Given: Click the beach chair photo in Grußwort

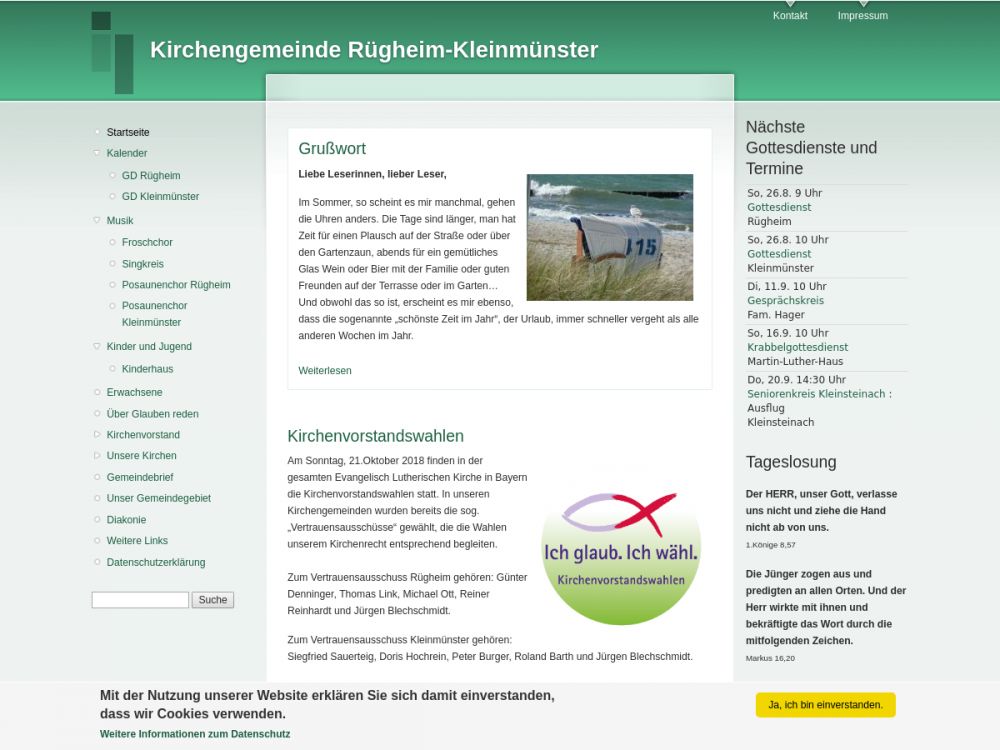Looking at the screenshot, I should pos(609,237).
